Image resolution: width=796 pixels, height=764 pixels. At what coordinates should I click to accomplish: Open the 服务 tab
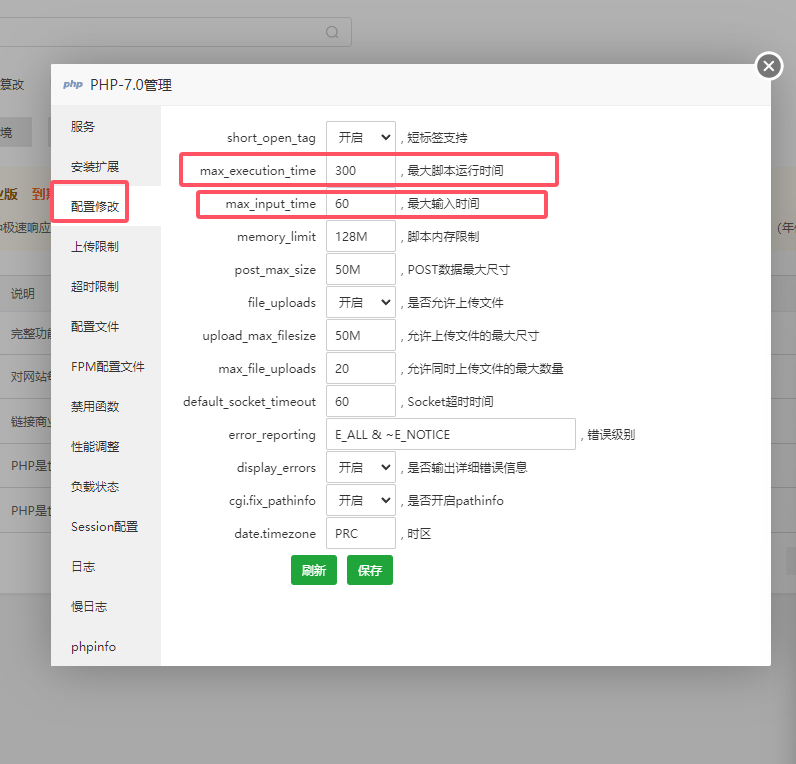106,126
